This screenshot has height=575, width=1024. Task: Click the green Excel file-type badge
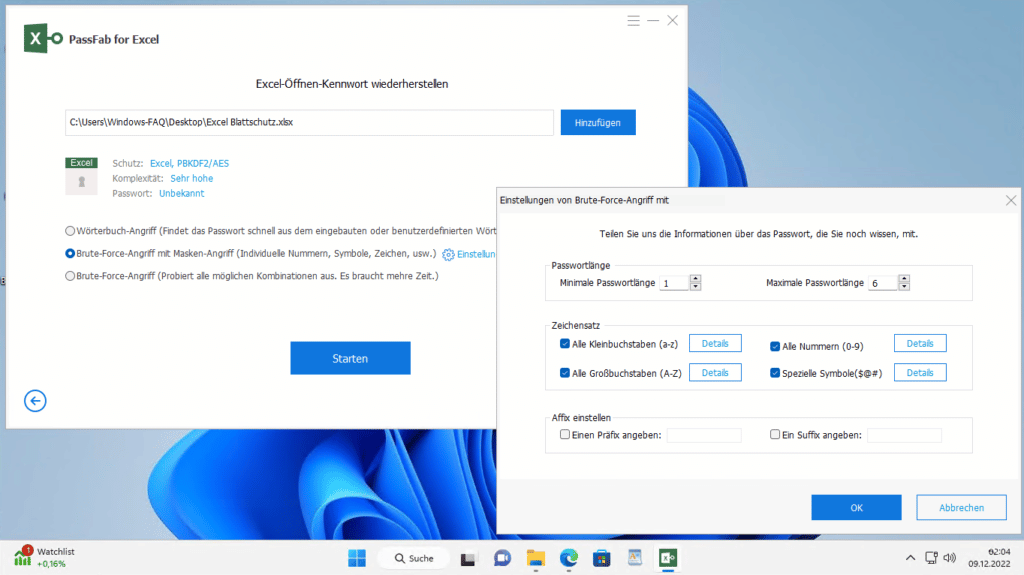81,163
